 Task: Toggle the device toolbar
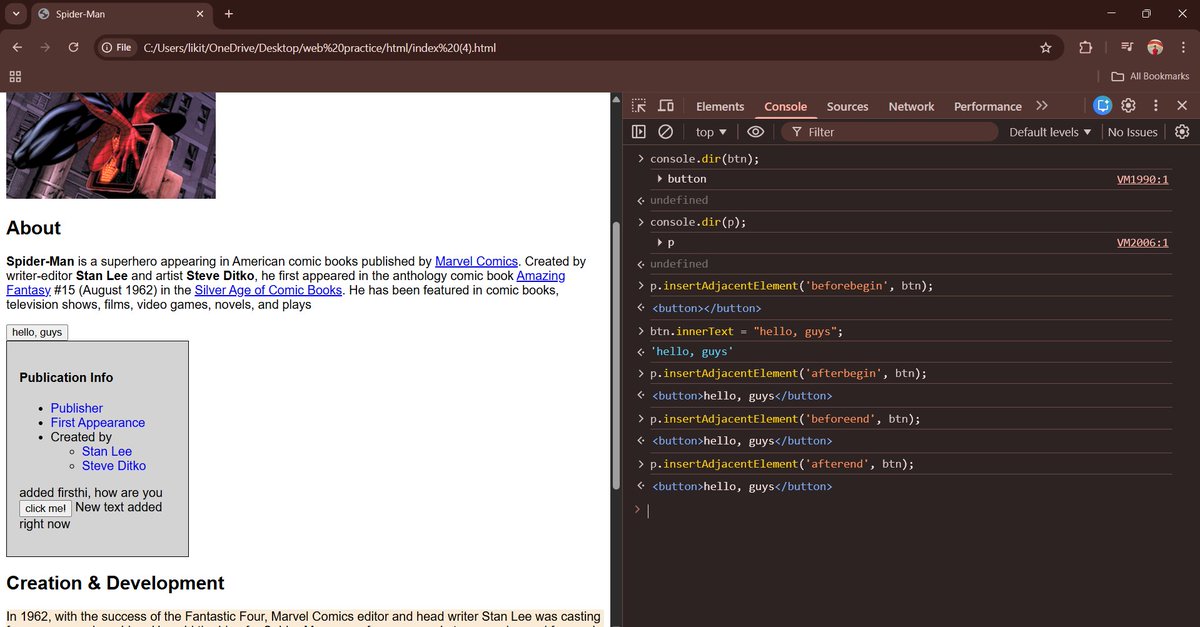pos(666,105)
